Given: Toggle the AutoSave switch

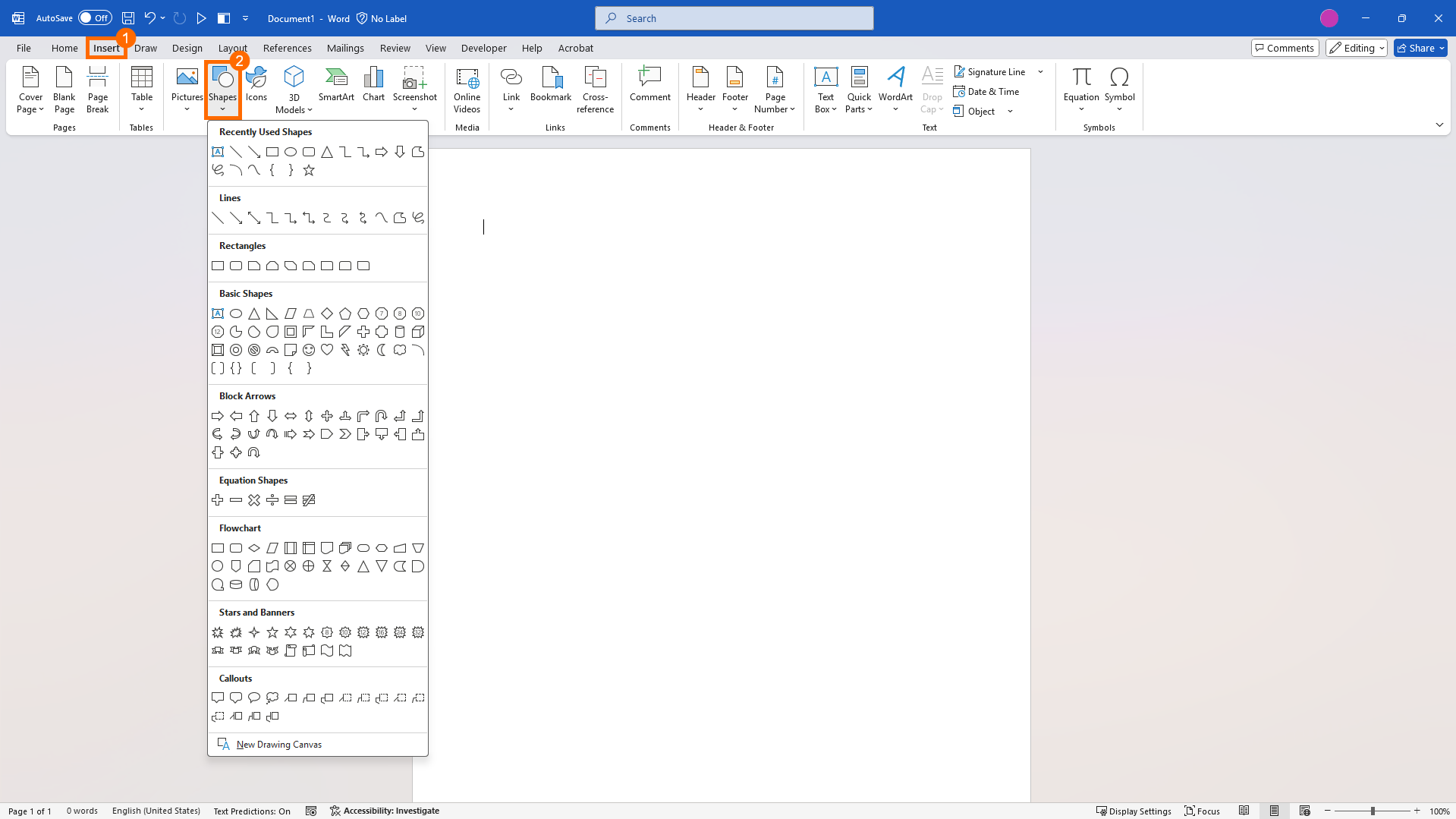Looking at the screenshot, I should [95, 18].
